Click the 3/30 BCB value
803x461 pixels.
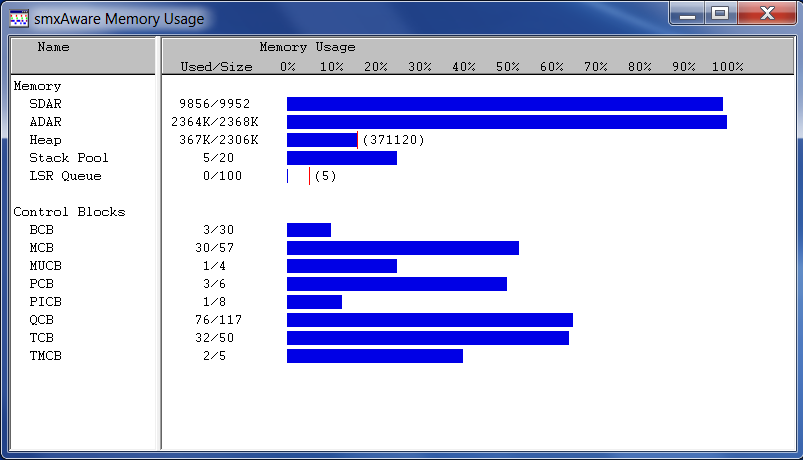point(219,230)
